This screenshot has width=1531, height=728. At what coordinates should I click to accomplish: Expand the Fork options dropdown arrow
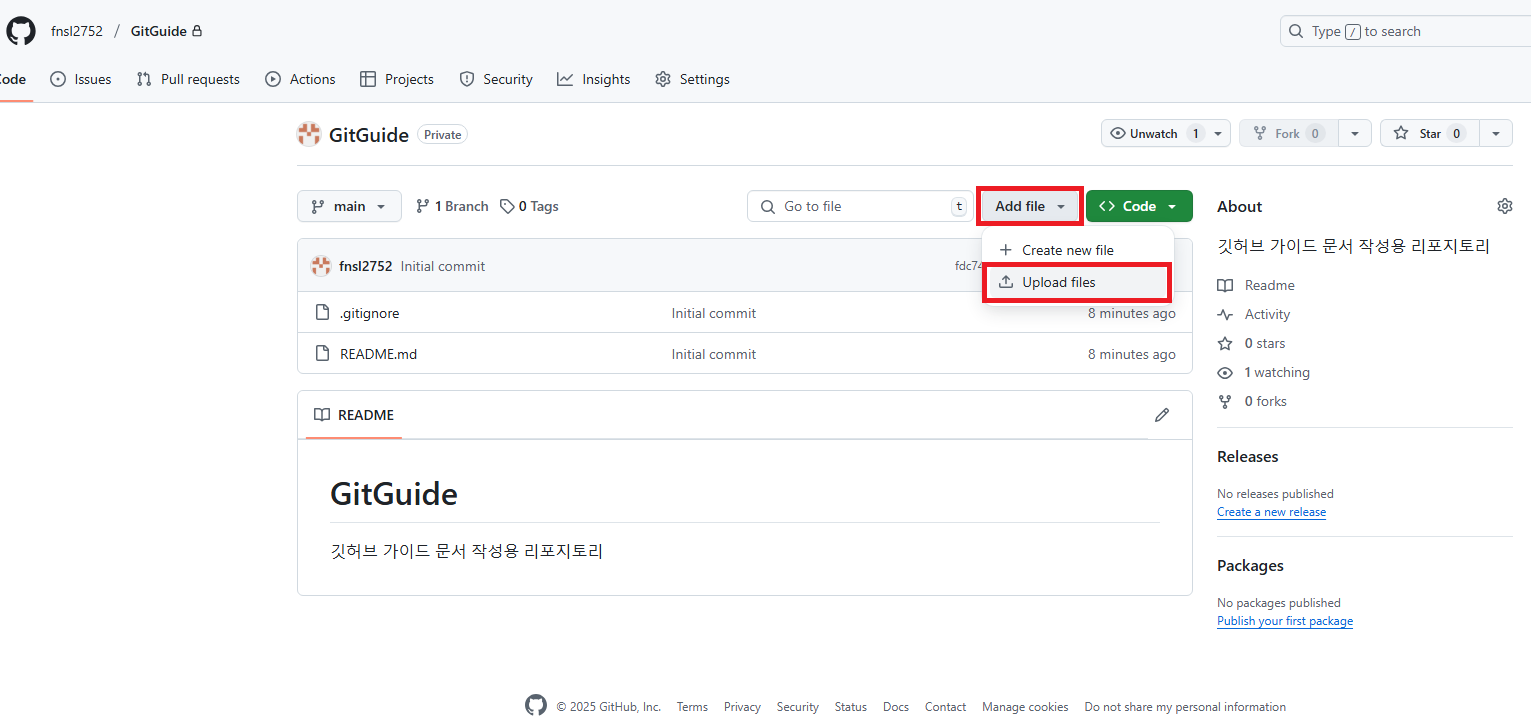click(x=1354, y=133)
